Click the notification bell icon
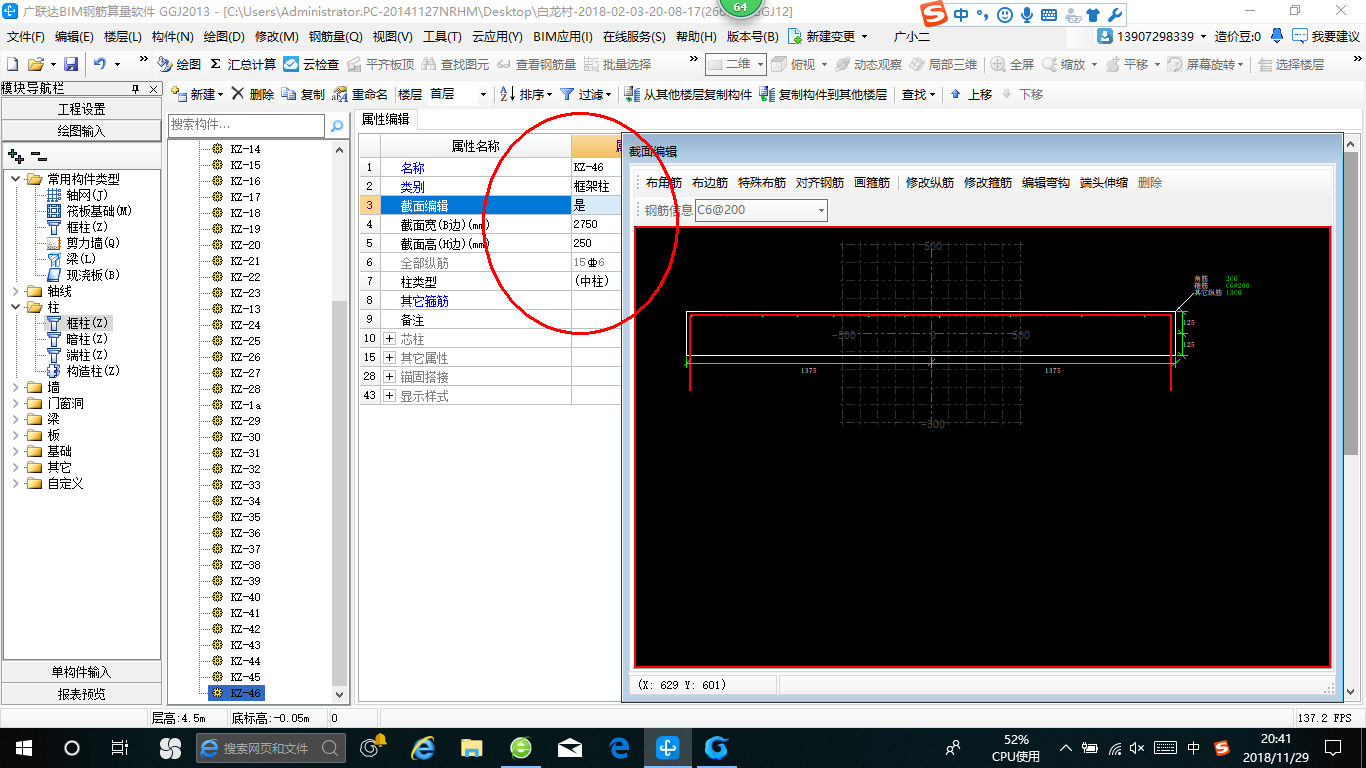 pos(1277,36)
